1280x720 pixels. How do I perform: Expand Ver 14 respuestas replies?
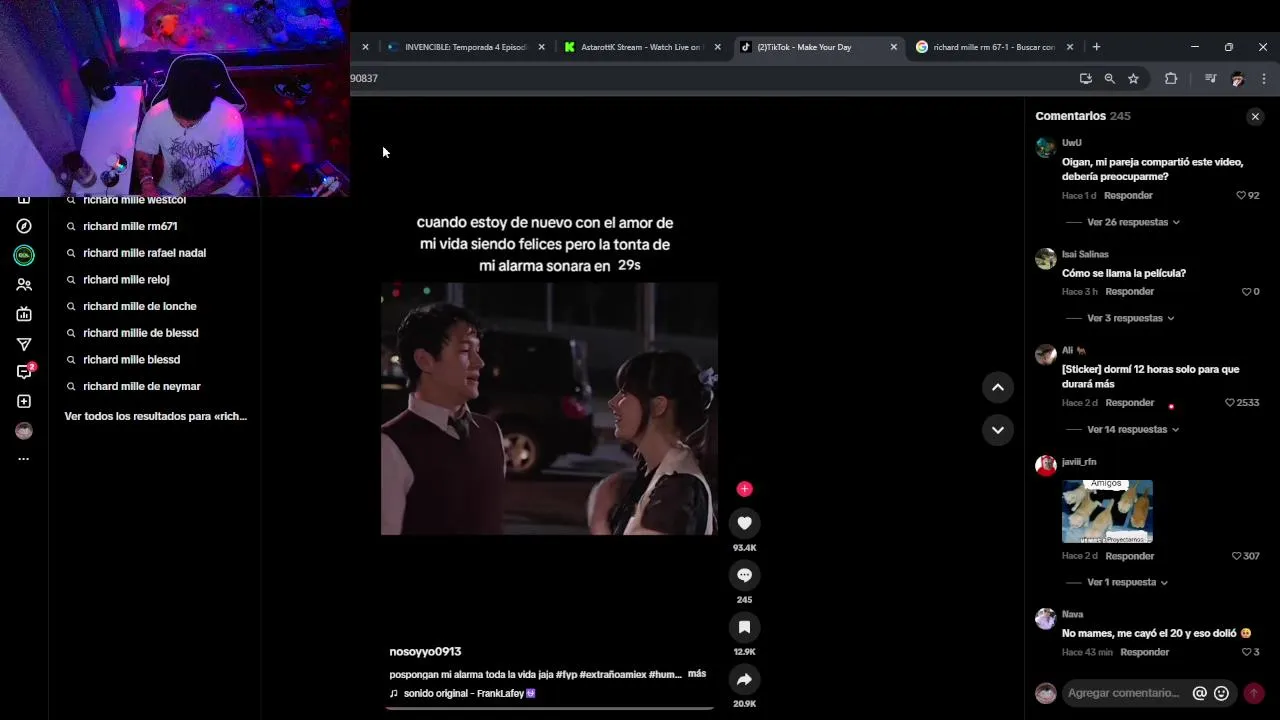pos(1133,429)
